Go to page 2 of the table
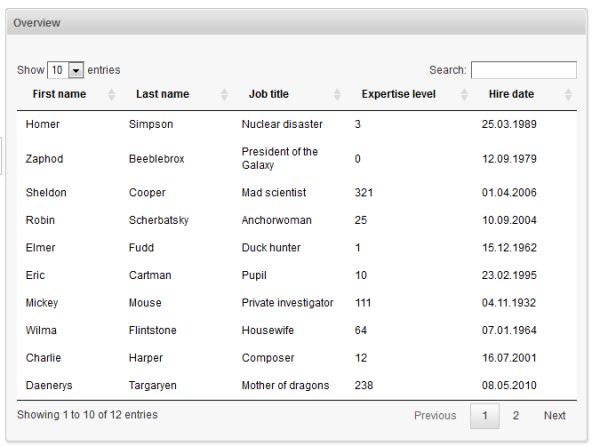 click(x=515, y=415)
